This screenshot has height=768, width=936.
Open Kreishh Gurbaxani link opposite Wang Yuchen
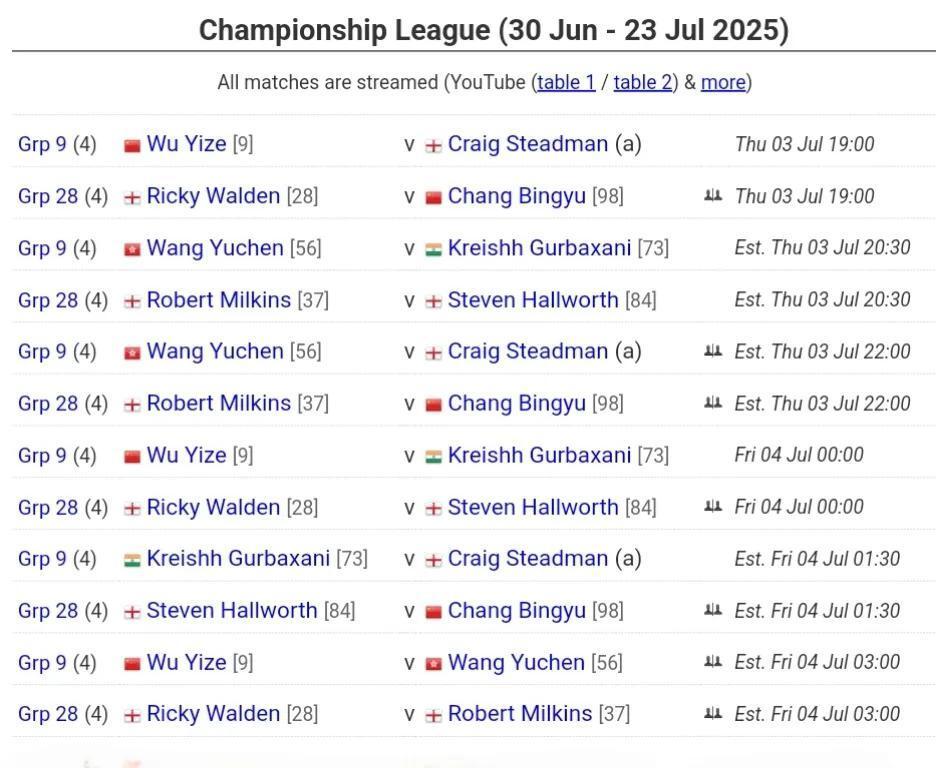(x=539, y=248)
